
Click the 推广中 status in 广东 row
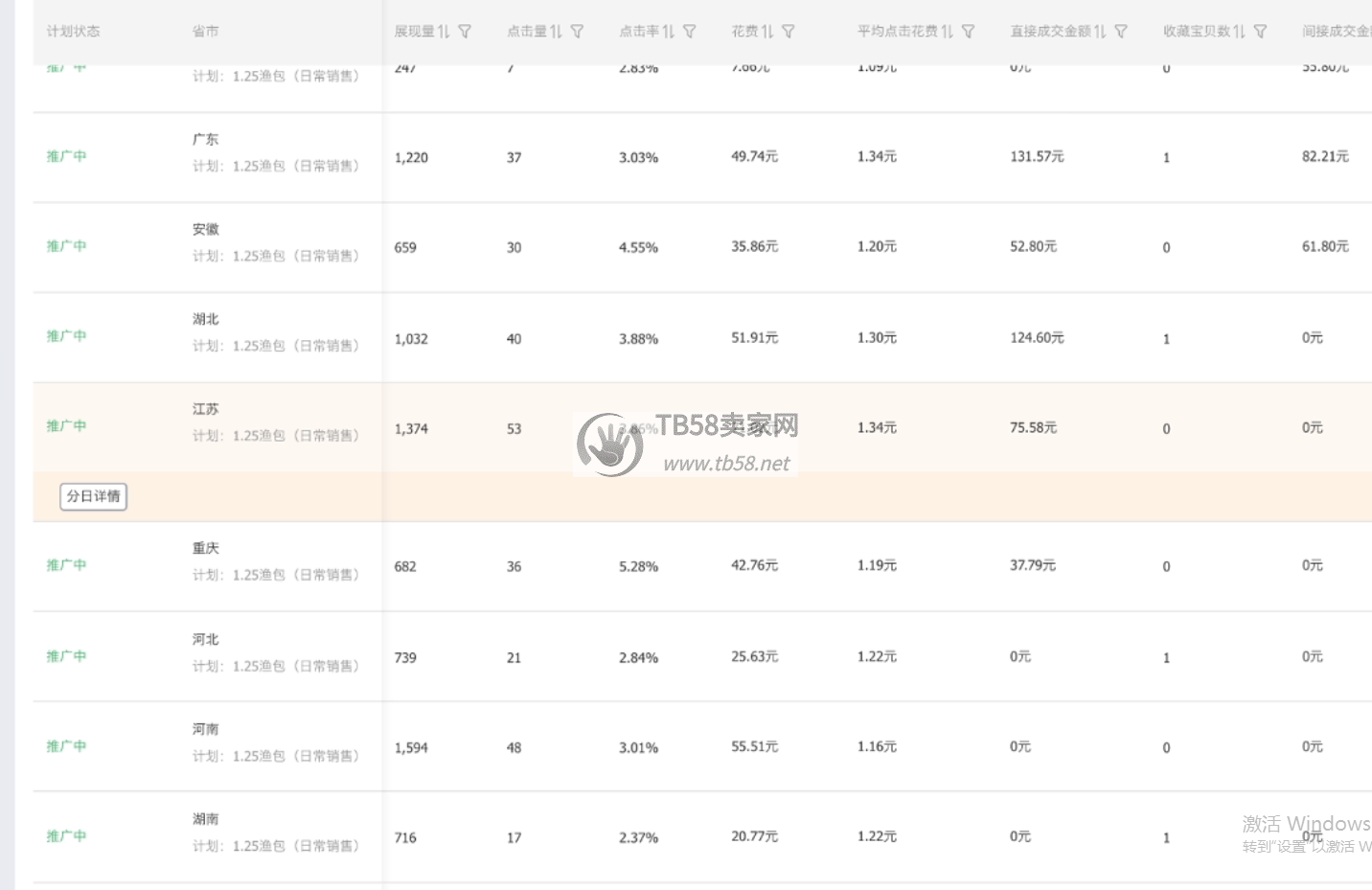pos(66,156)
